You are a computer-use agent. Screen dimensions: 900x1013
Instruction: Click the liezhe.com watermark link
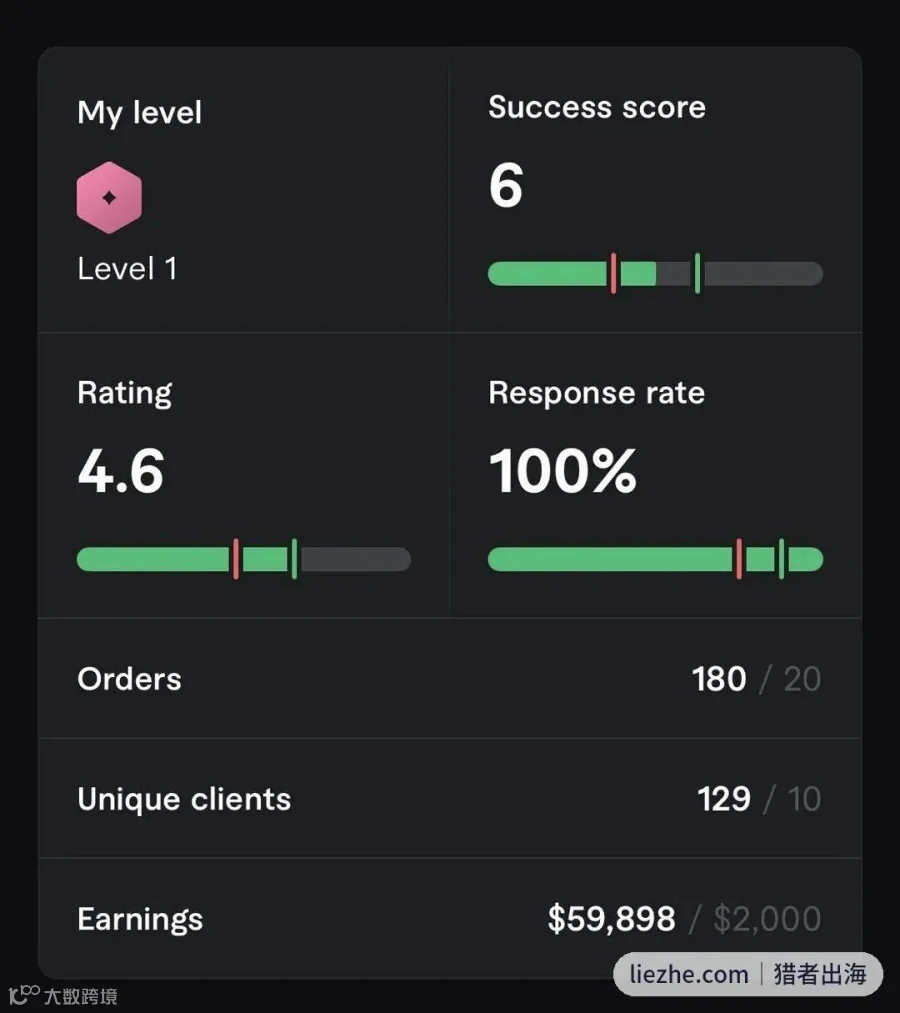tap(689, 974)
